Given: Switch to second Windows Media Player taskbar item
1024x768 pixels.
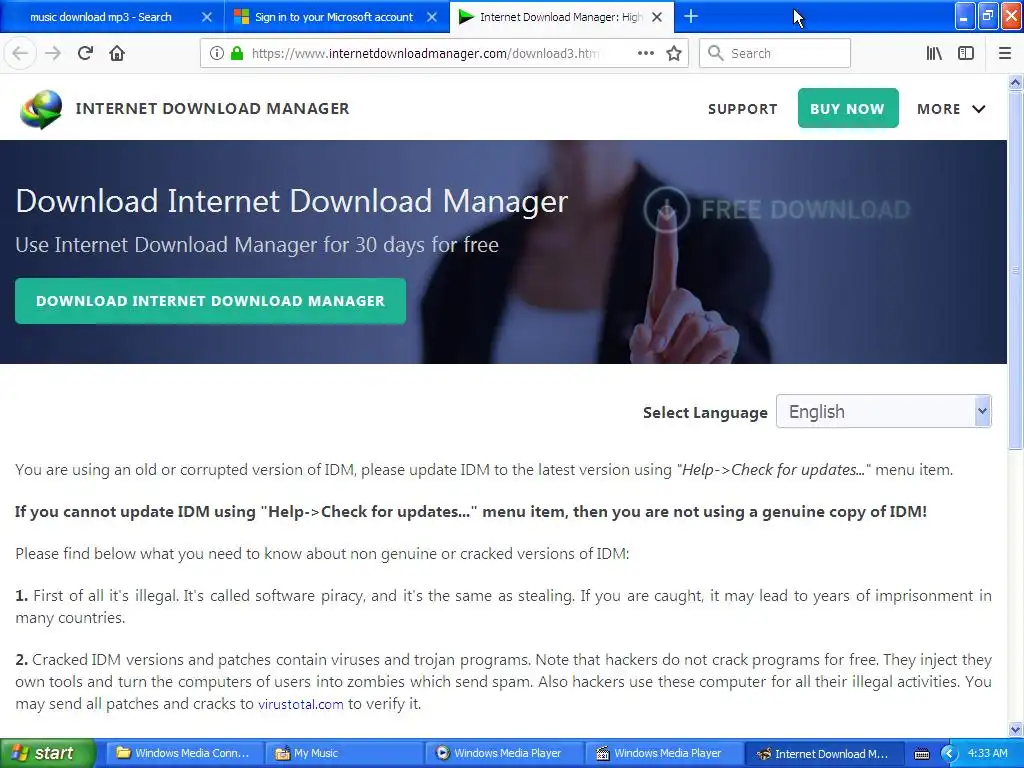Looking at the screenshot, I should 663,753.
